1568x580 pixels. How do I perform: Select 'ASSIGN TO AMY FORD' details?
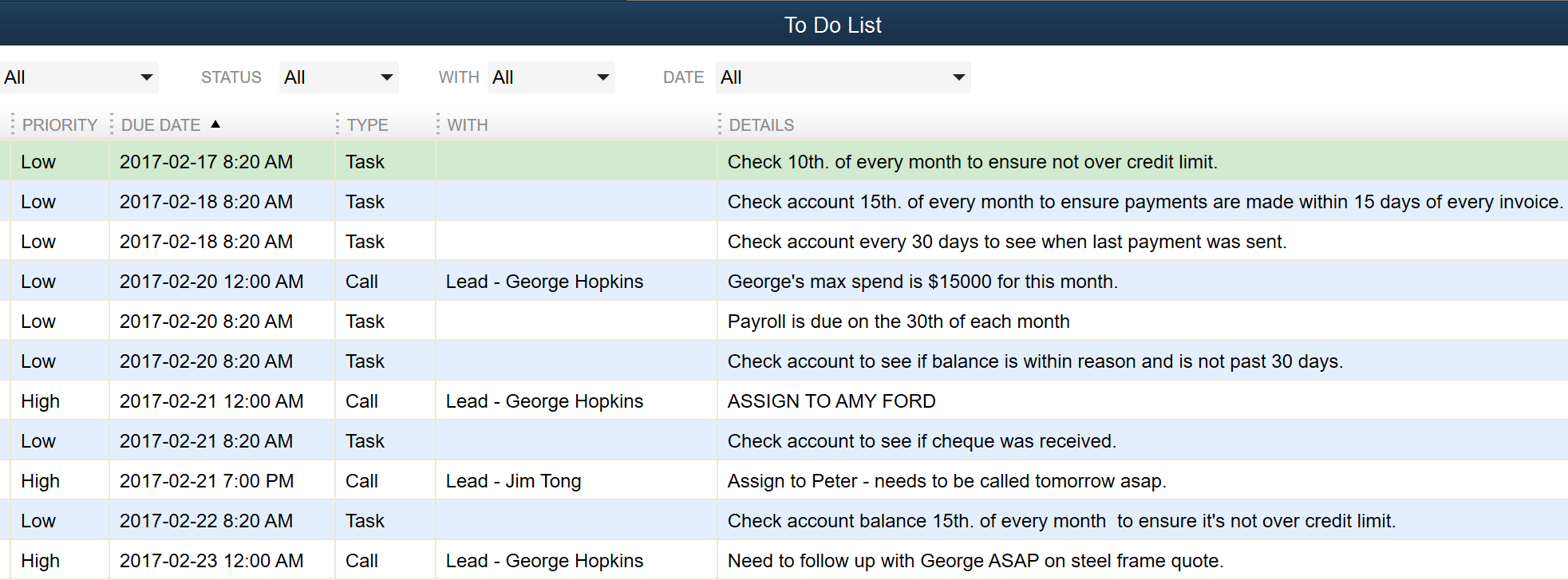pos(831,401)
